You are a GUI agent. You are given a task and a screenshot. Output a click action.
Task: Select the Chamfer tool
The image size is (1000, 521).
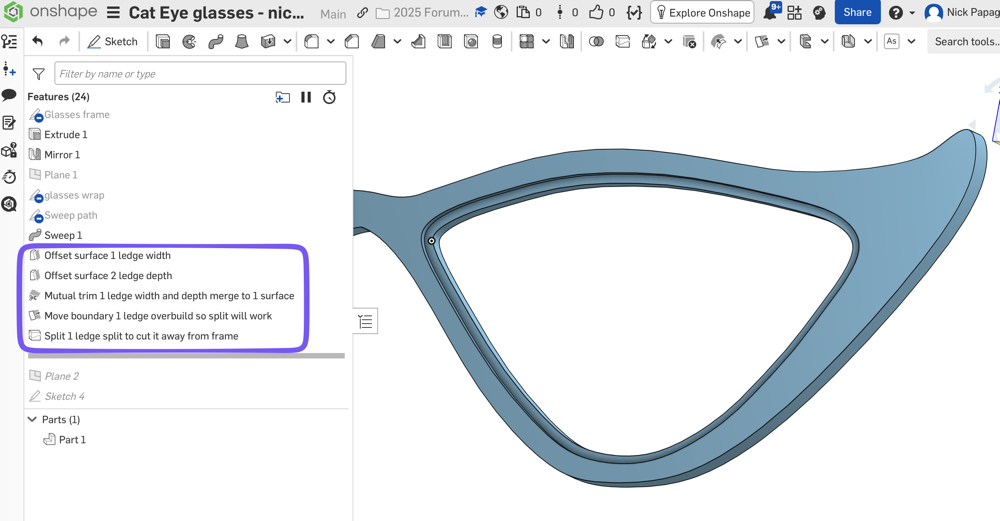351,42
